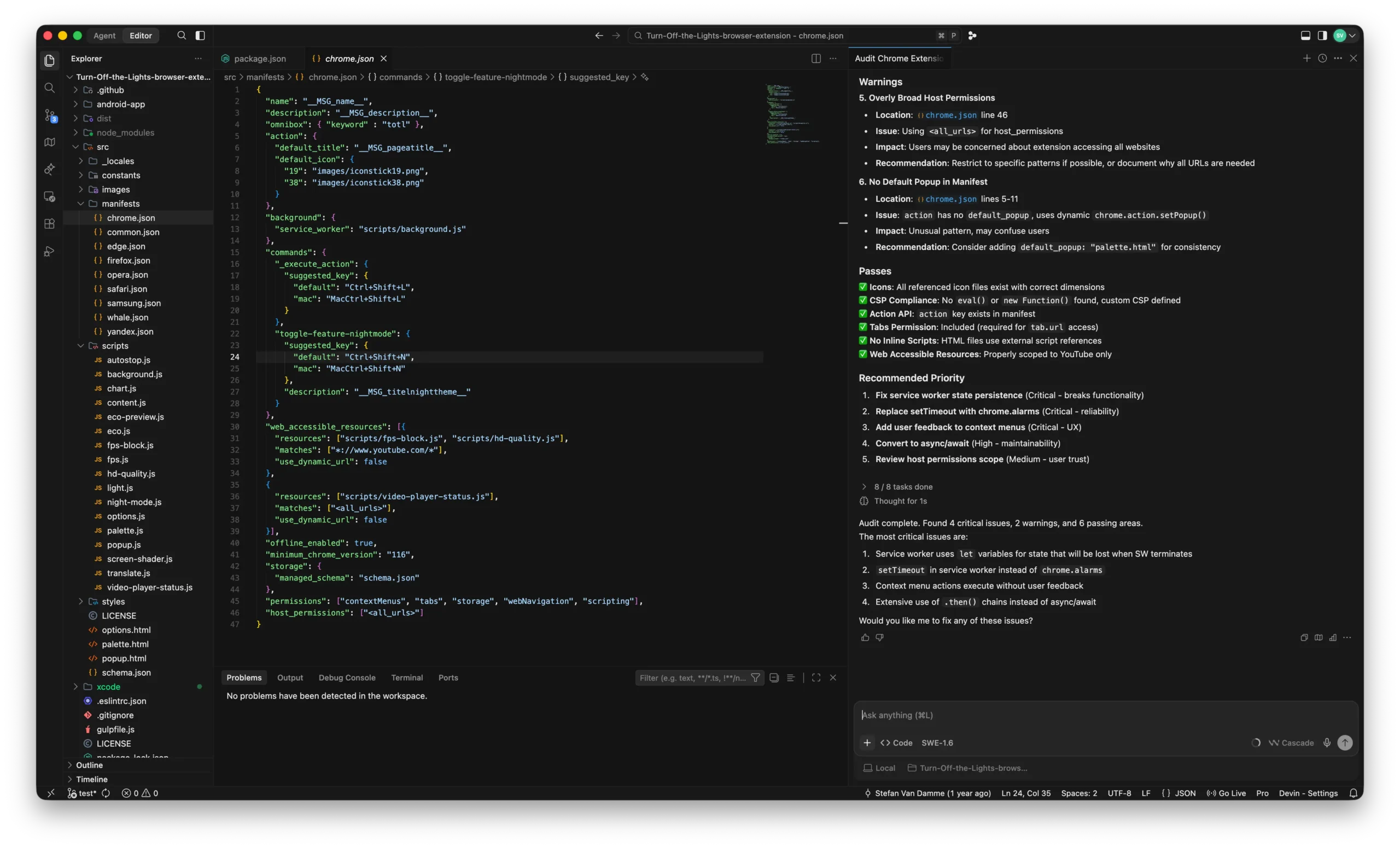The width and height of the screenshot is (1400, 848).
Task: Open Source Control view with badge 3
Action: 49,115
